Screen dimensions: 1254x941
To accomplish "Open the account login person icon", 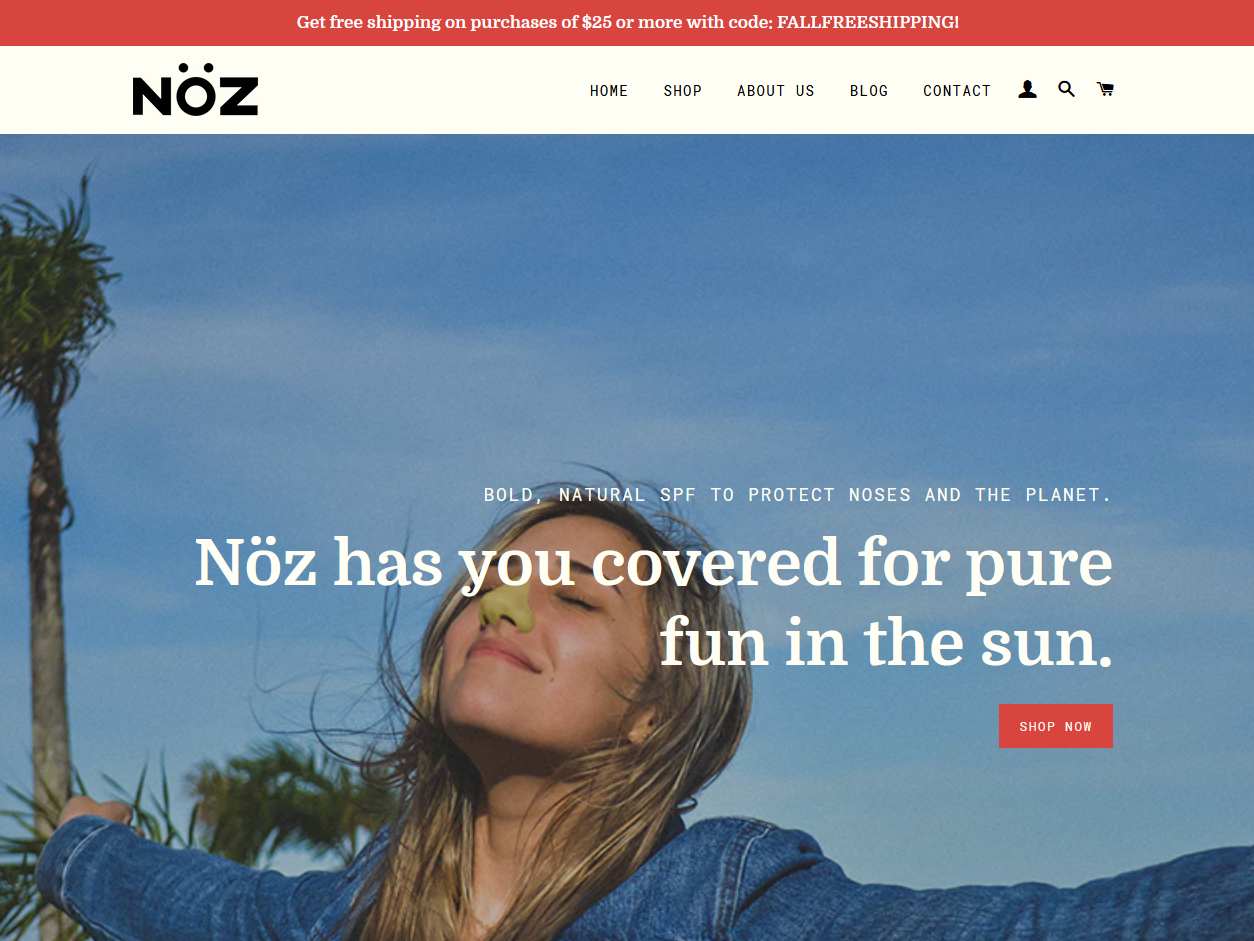I will pyautogui.click(x=1027, y=90).
